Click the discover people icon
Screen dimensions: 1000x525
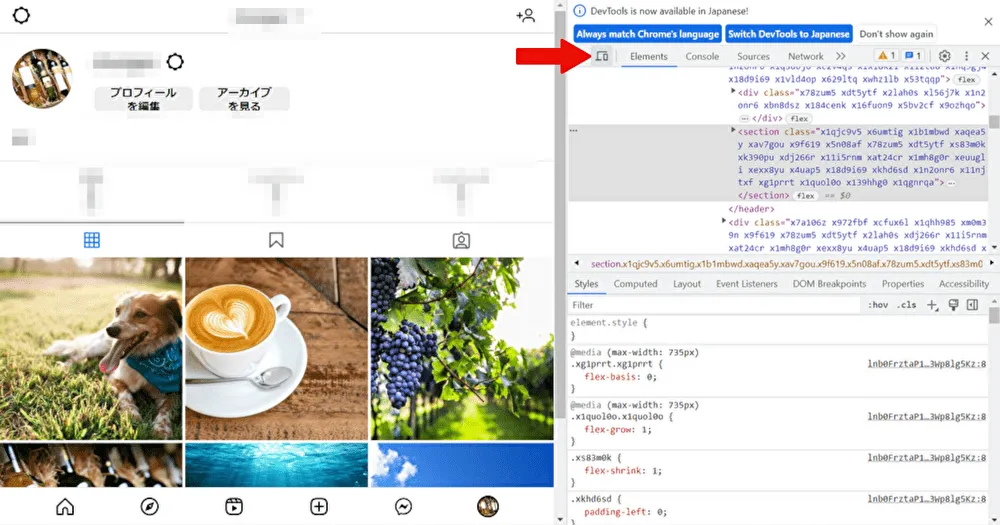[x=526, y=15]
